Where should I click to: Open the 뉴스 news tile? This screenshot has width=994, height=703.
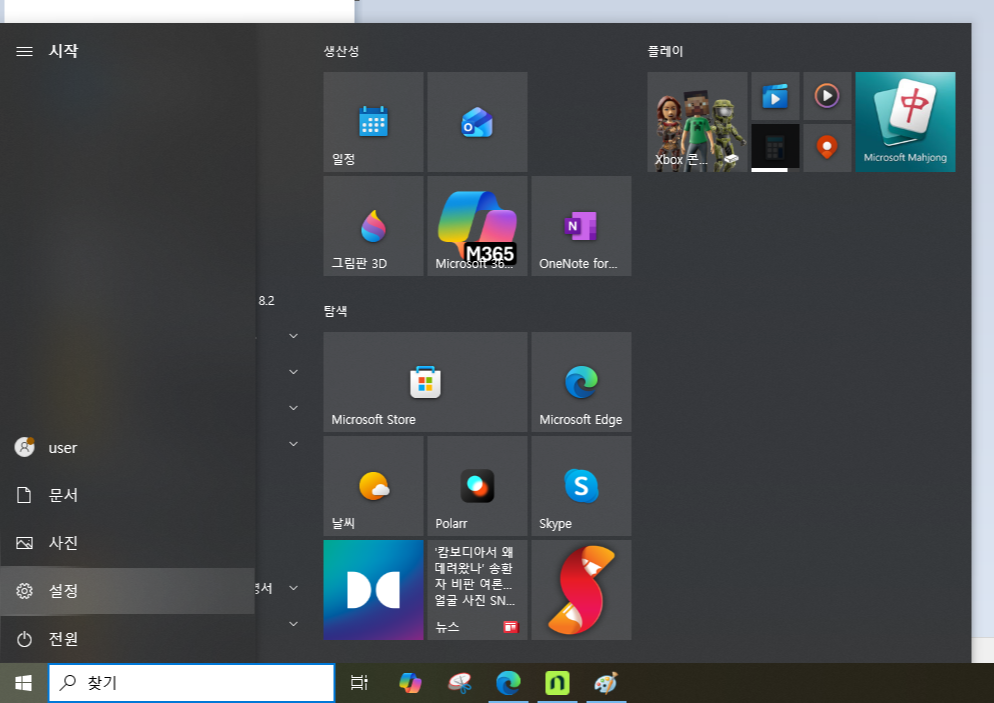click(477, 590)
